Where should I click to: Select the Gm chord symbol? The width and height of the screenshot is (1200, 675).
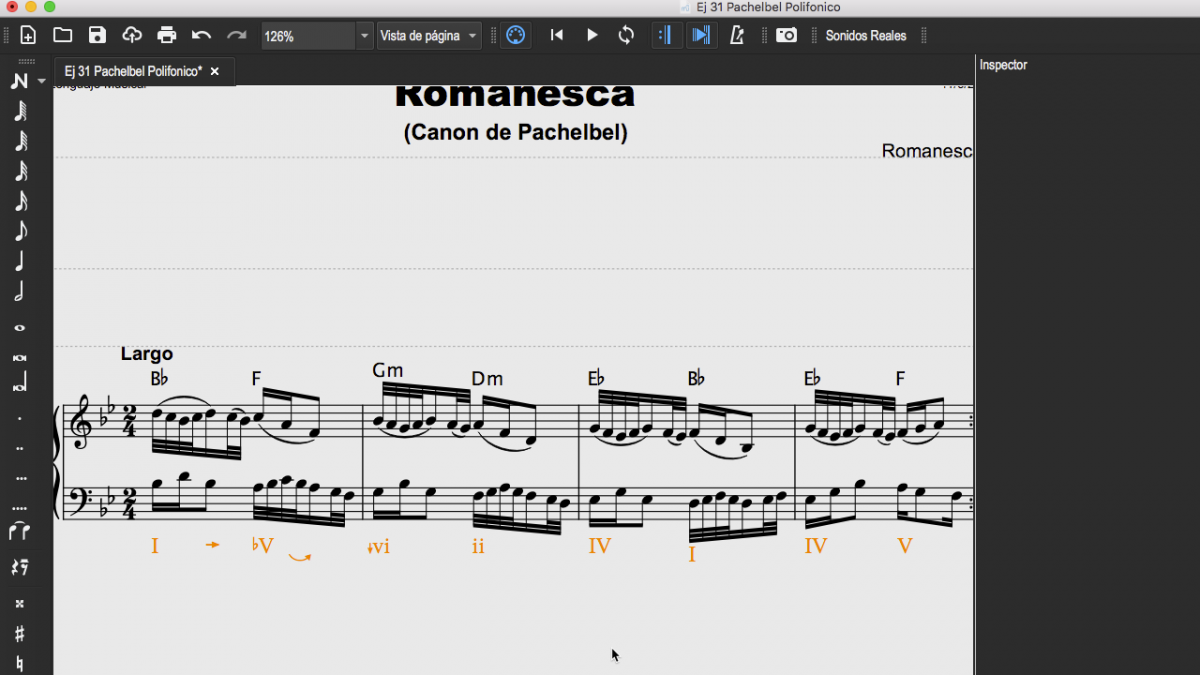point(387,370)
